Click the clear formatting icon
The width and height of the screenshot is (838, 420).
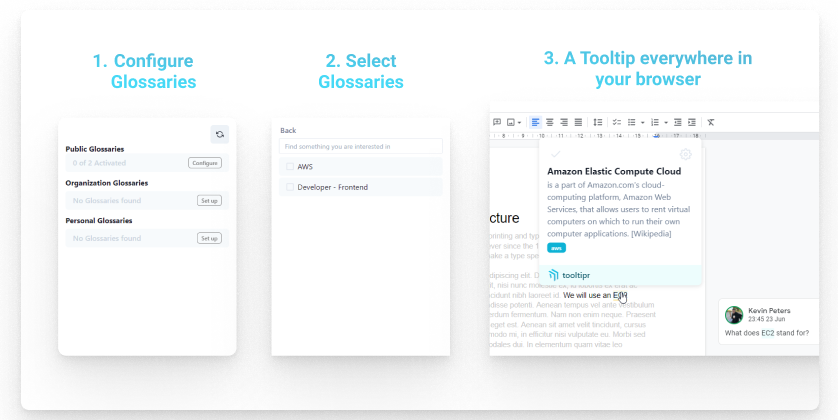point(711,122)
